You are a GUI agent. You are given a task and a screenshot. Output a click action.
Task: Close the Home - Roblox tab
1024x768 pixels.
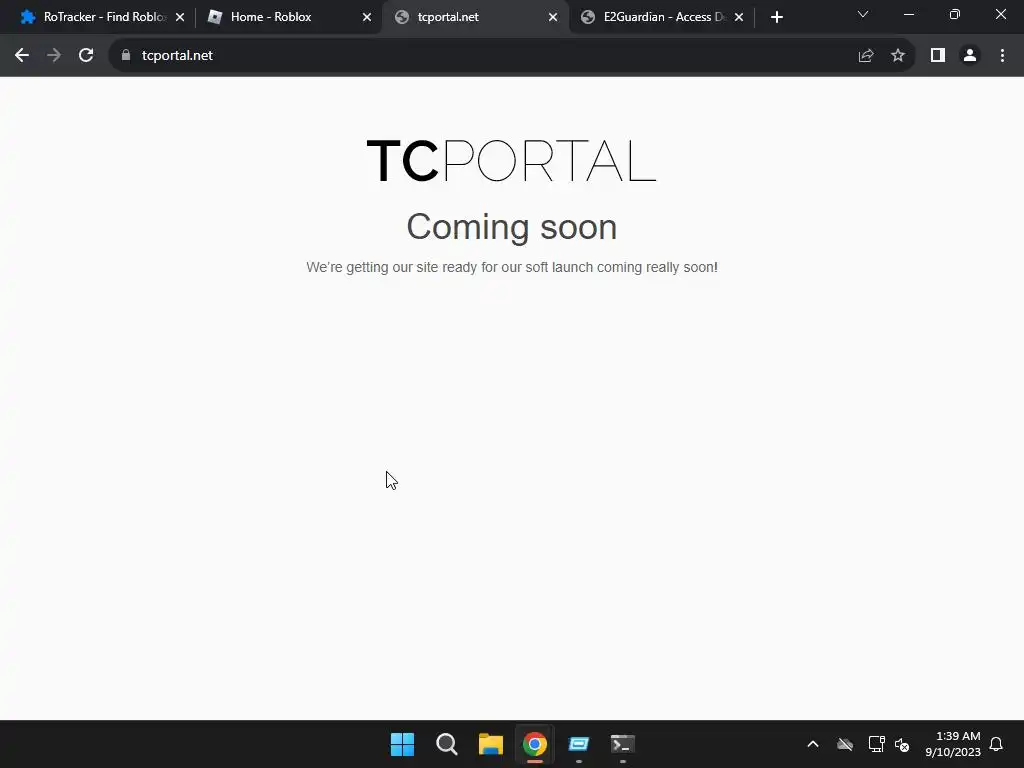(x=367, y=18)
